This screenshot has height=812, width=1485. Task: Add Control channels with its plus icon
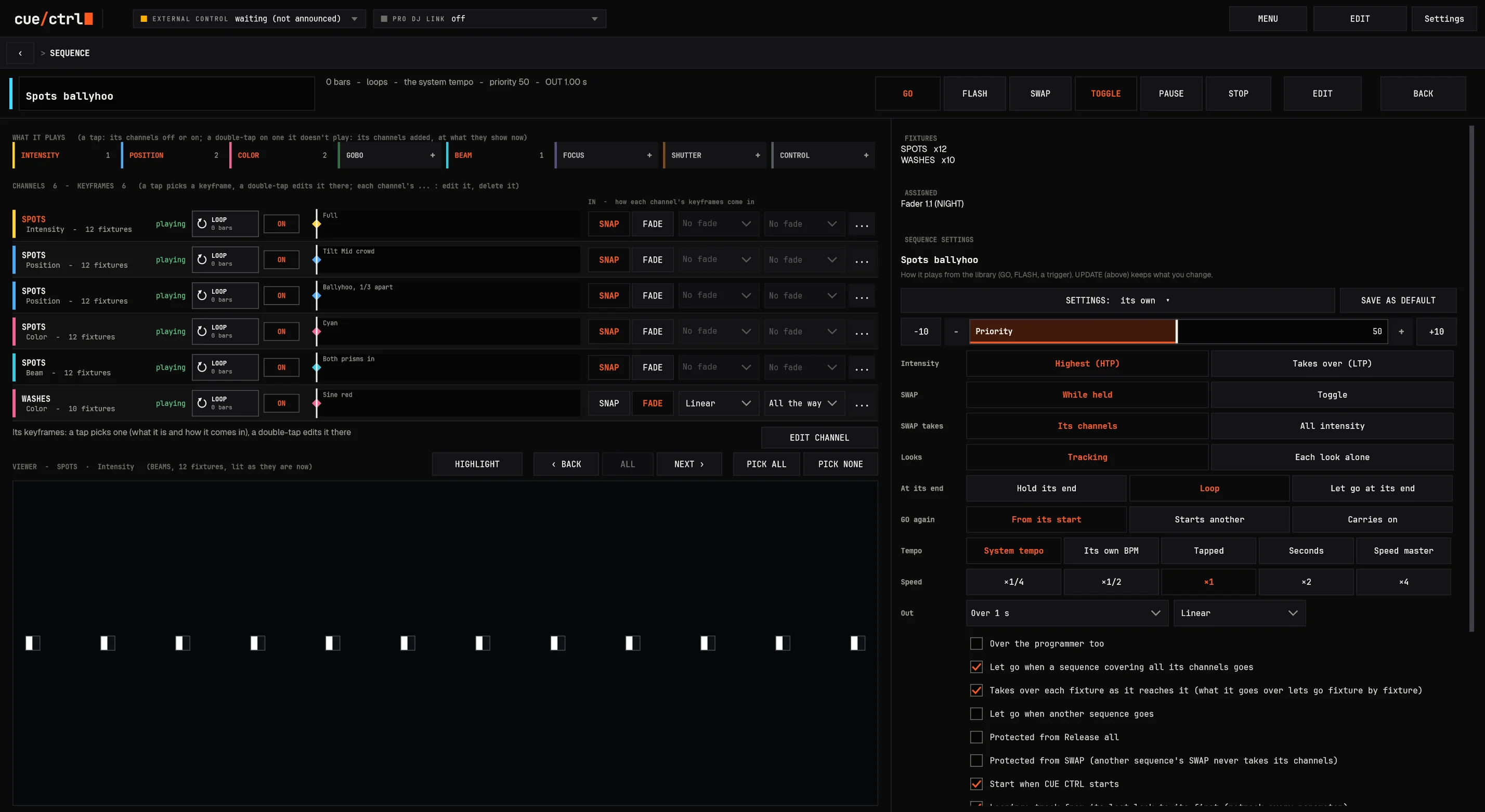[x=866, y=155]
